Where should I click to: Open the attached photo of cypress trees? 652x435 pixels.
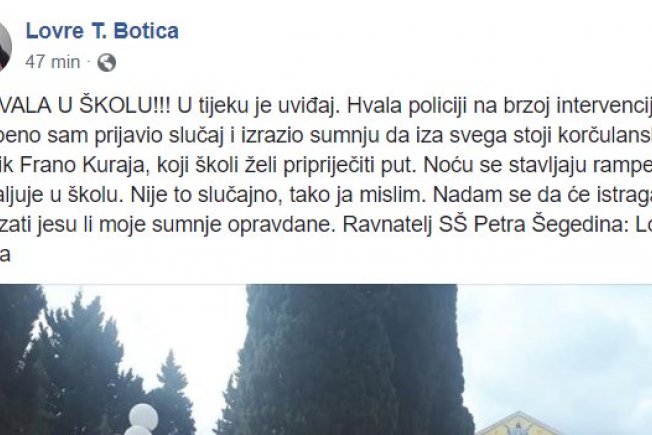point(326,360)
